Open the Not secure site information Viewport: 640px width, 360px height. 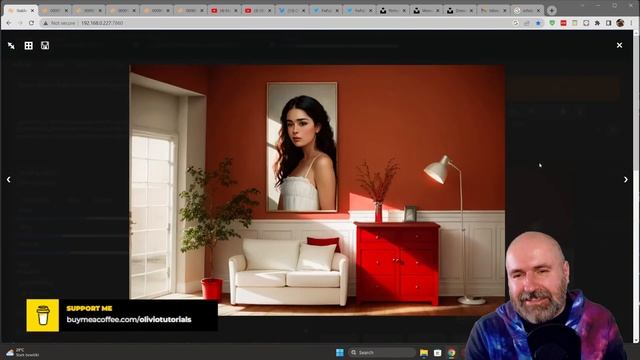pyautogui.click(x=59, y=23)
